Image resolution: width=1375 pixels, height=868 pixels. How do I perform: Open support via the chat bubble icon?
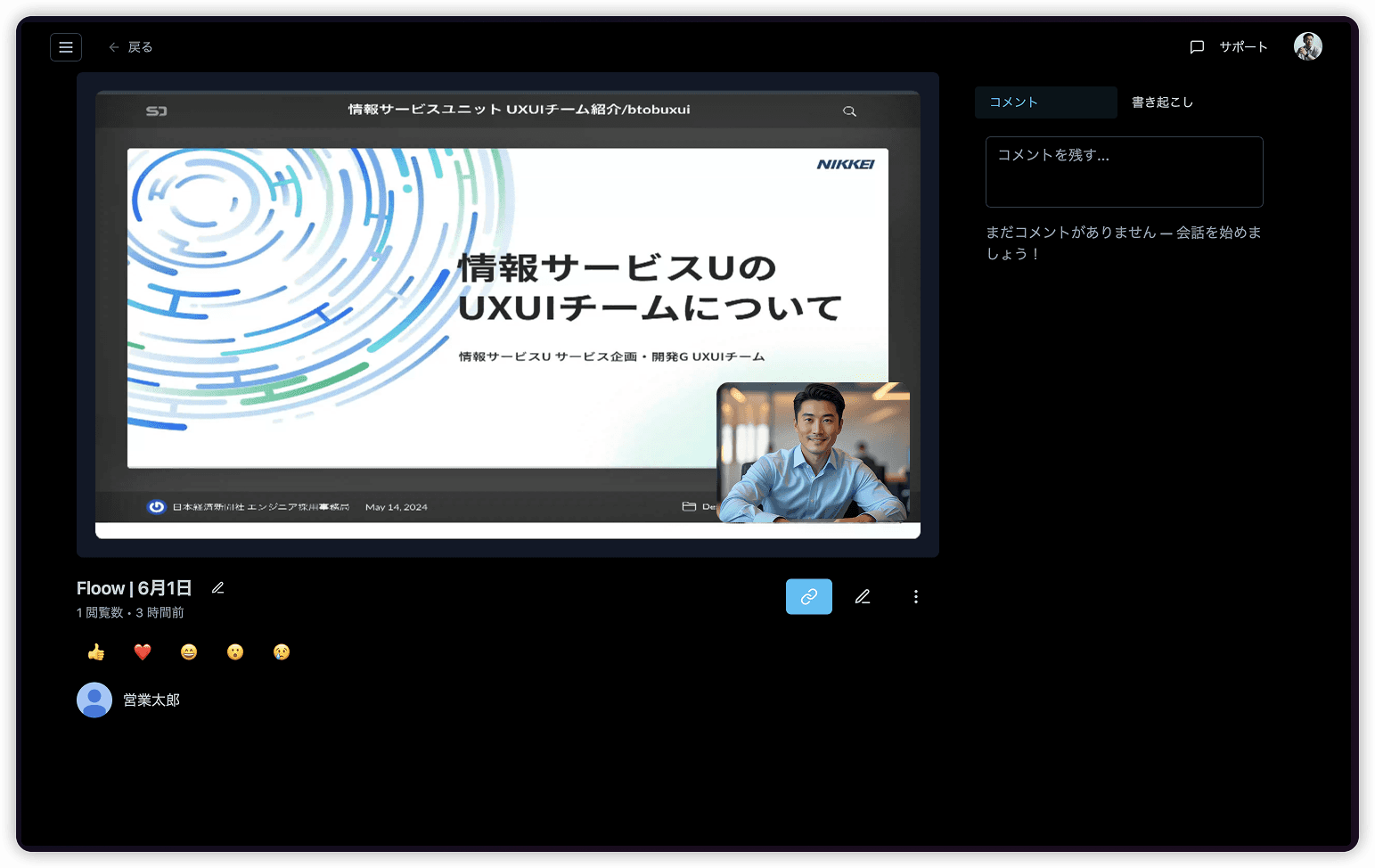(1197, 46)
